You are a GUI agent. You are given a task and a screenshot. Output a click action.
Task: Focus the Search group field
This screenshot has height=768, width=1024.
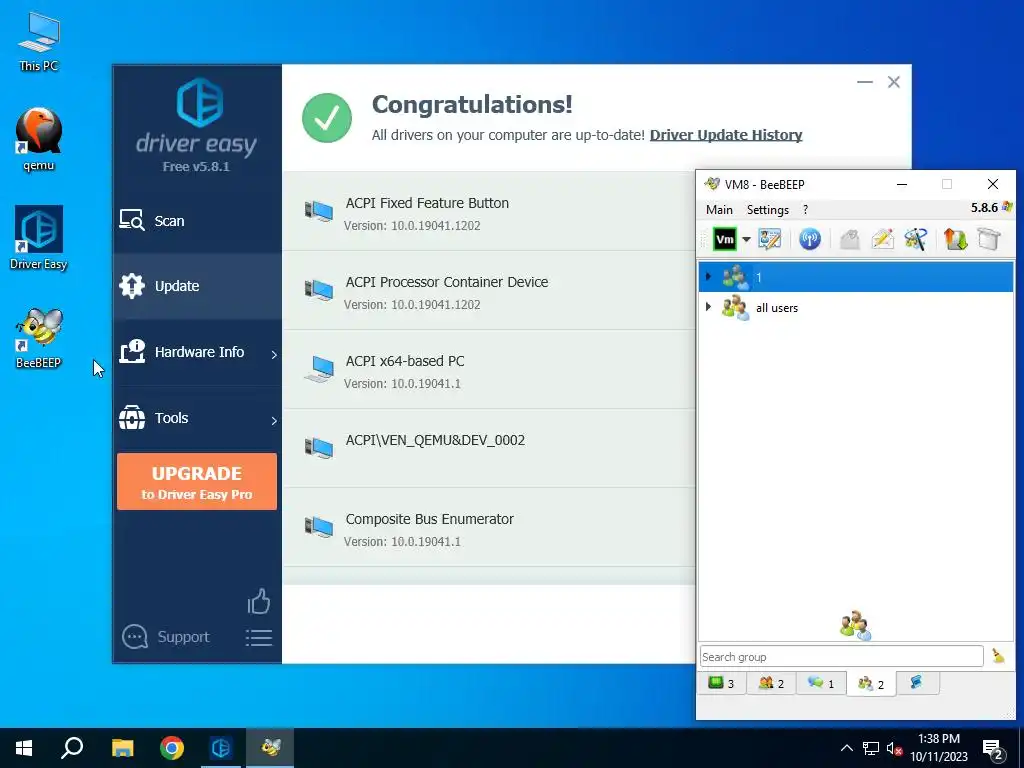pos(841,656)
